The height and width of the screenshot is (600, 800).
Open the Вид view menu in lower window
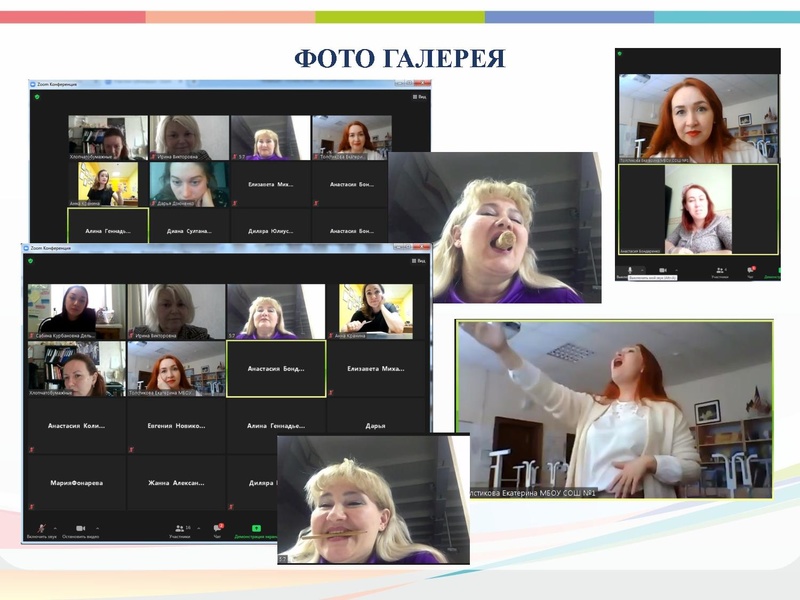(420, 260)
